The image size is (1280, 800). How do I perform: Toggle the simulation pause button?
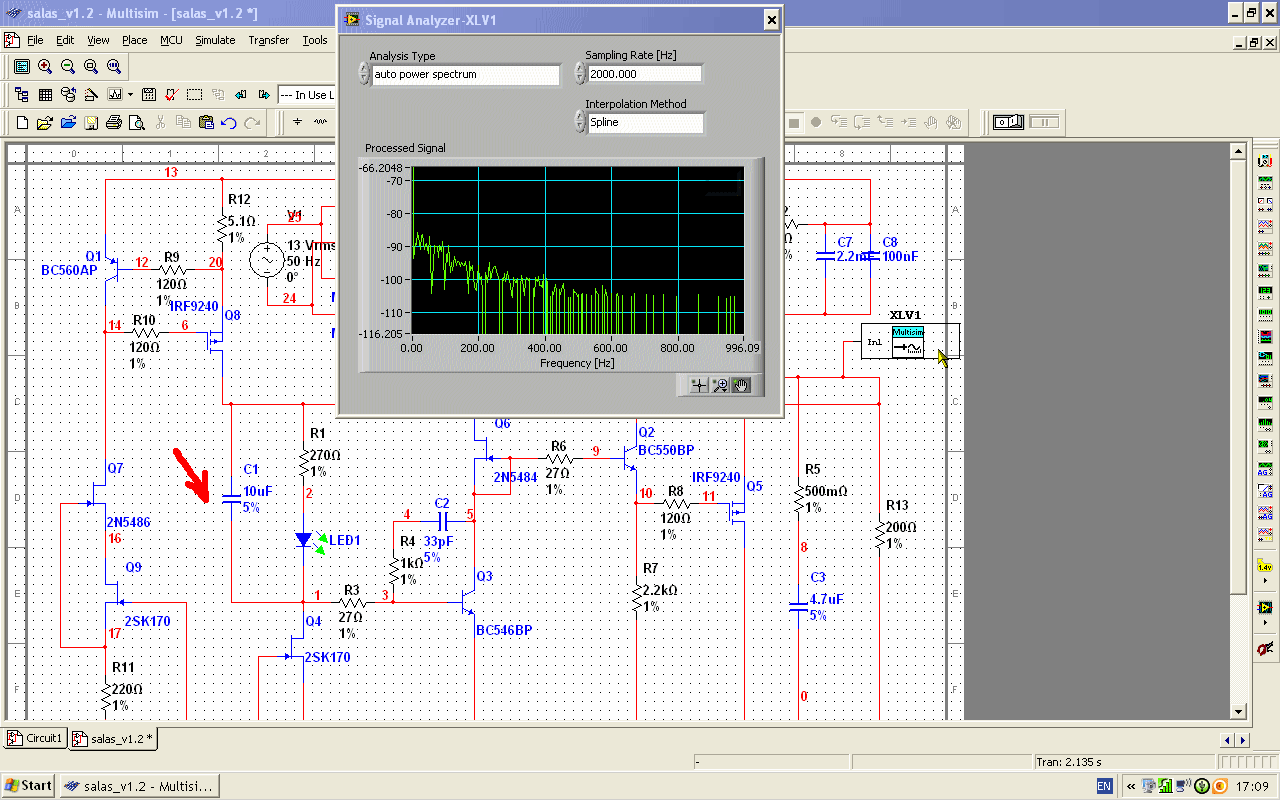tap(1044, 122)
